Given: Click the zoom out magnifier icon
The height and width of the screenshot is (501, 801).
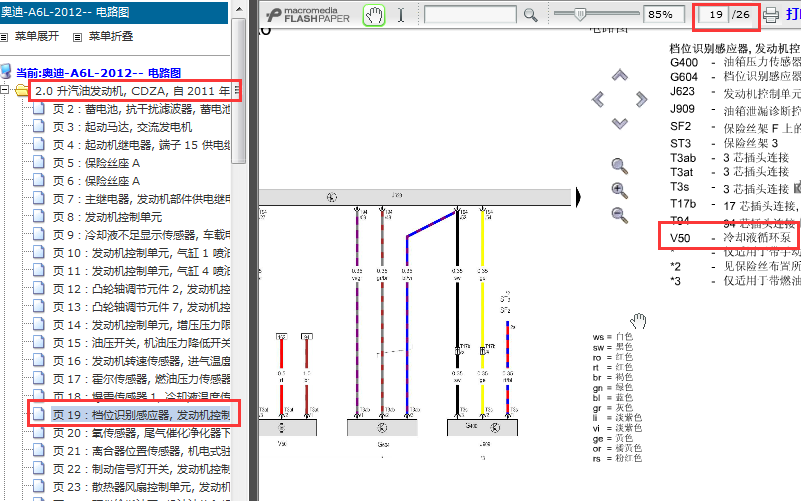Looking at the screenshot, I should coord(620,215).
